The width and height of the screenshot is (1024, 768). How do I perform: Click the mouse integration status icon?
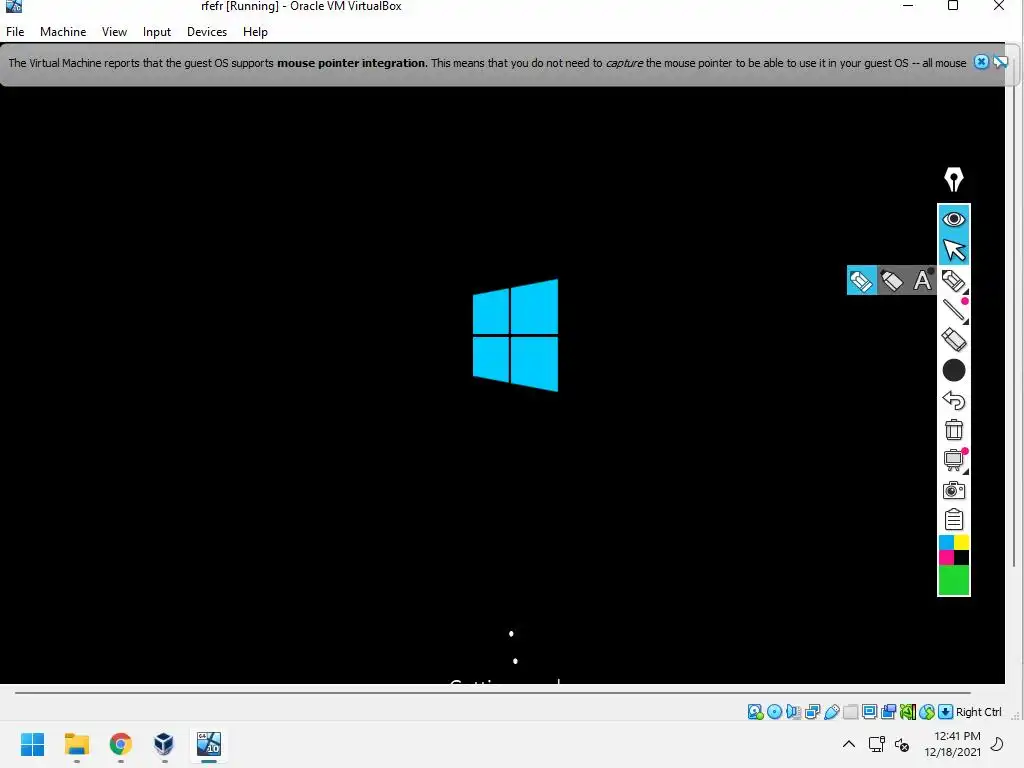[927, 712]
